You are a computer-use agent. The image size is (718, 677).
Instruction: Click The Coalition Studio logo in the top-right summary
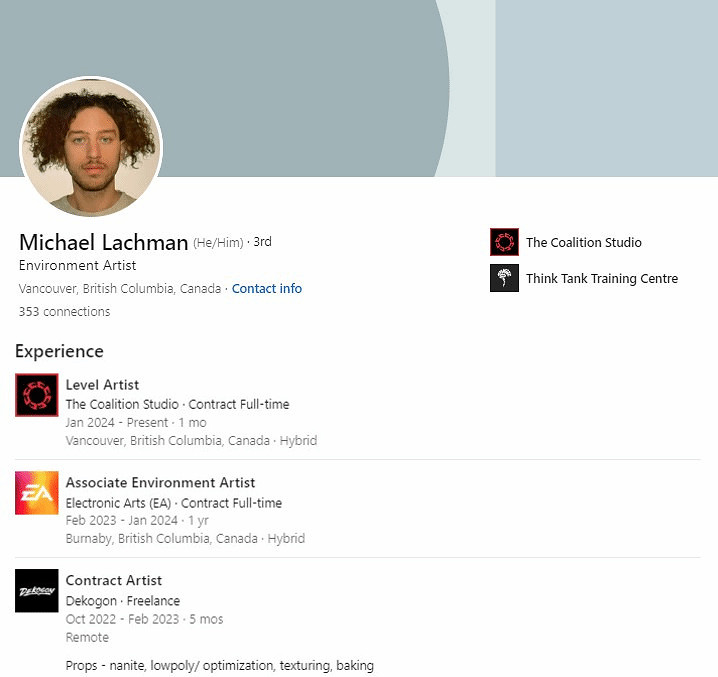(504, 242)
